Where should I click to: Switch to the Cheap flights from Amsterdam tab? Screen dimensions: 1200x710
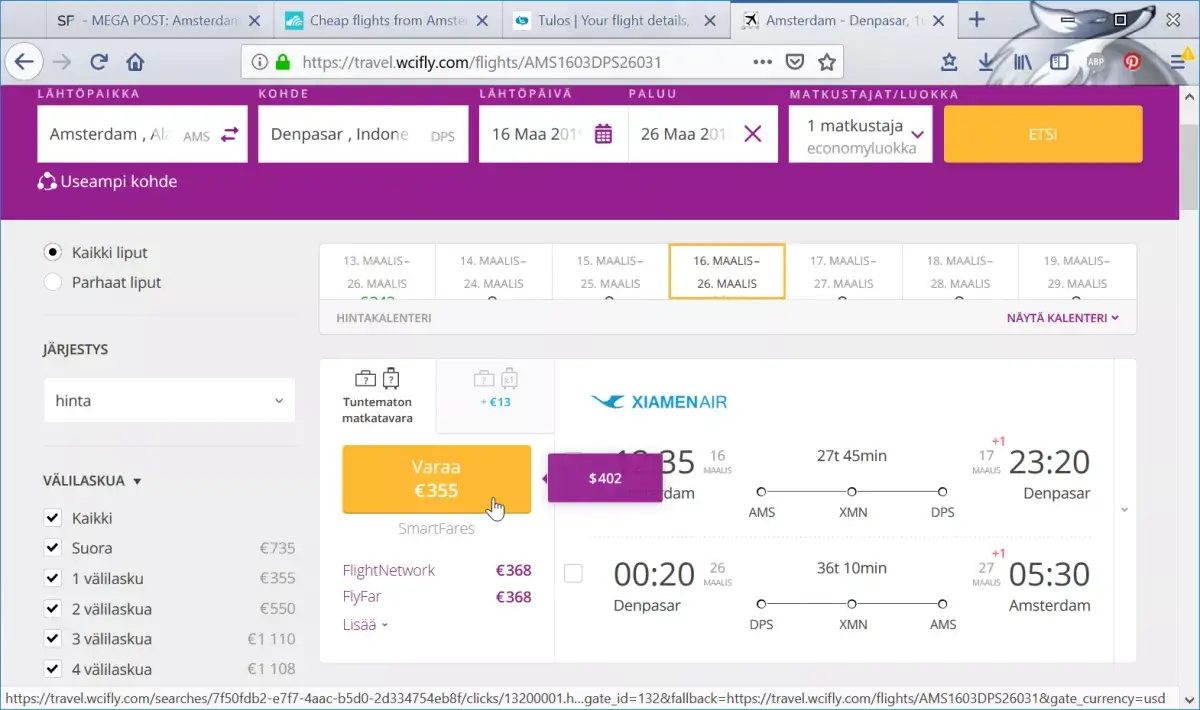pyautogui.click(x=388, y=20)
